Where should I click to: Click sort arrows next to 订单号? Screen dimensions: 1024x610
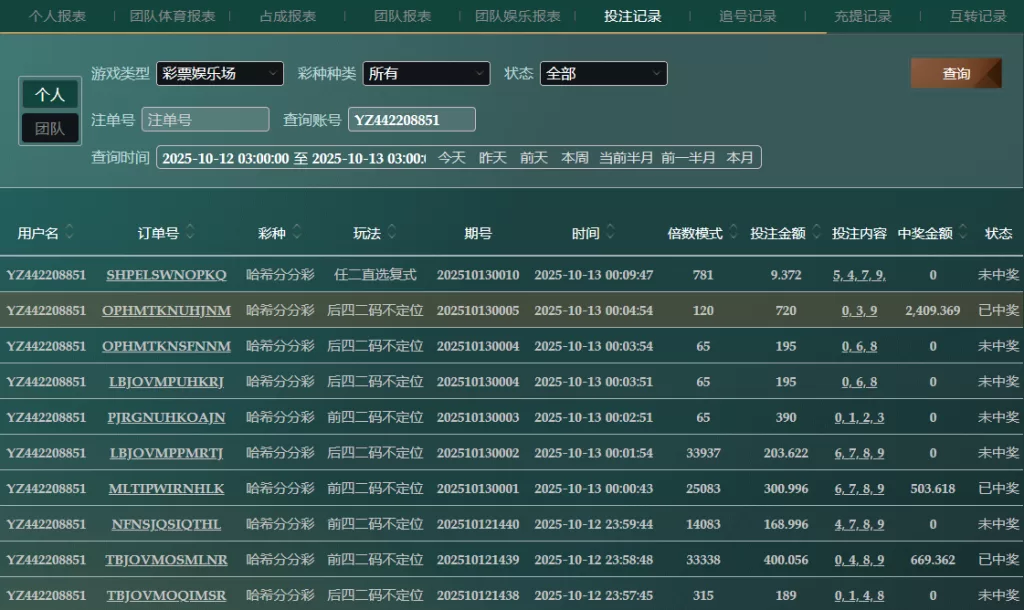190,233
